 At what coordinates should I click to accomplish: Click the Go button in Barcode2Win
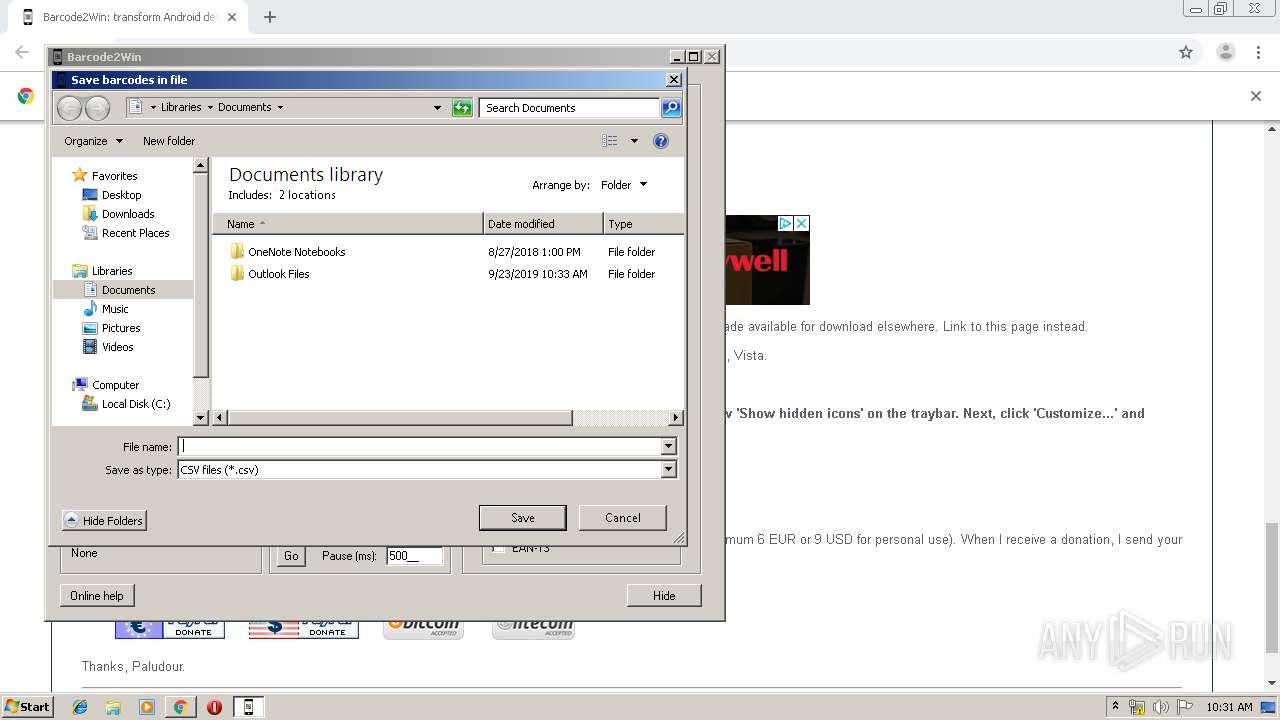[291, 556]
